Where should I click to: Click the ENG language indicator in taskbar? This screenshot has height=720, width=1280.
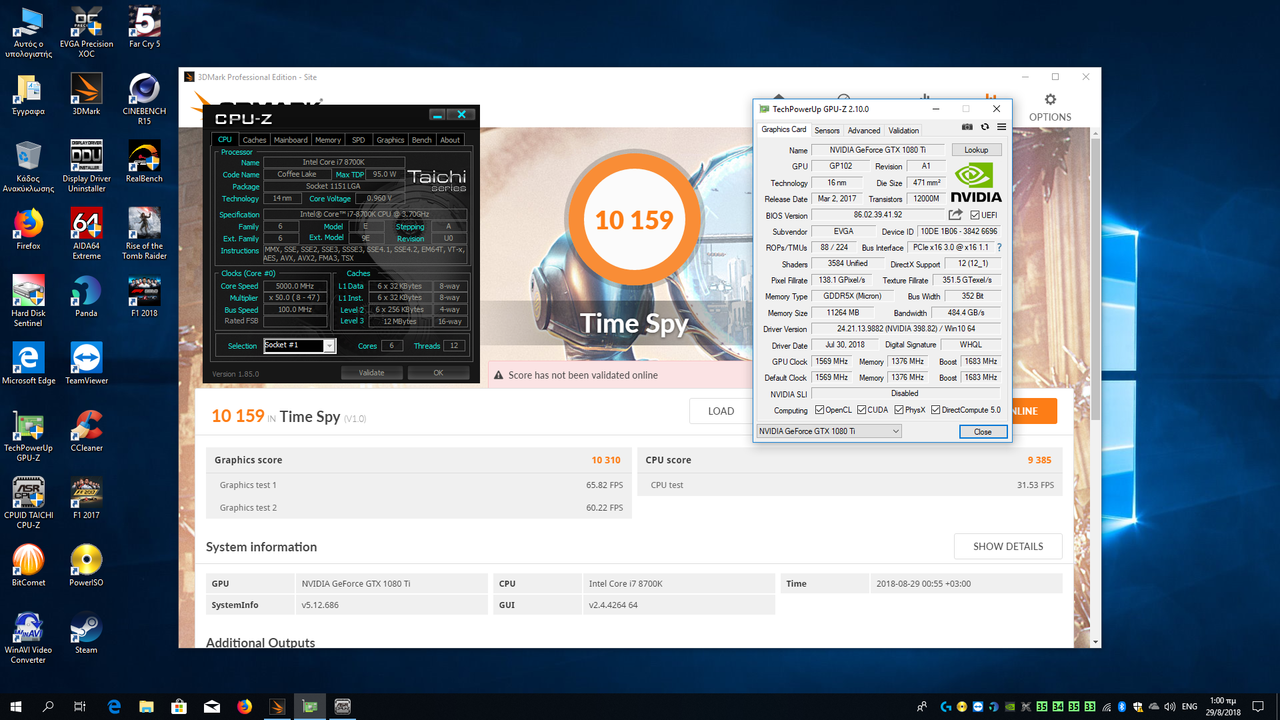point(1189,706)
